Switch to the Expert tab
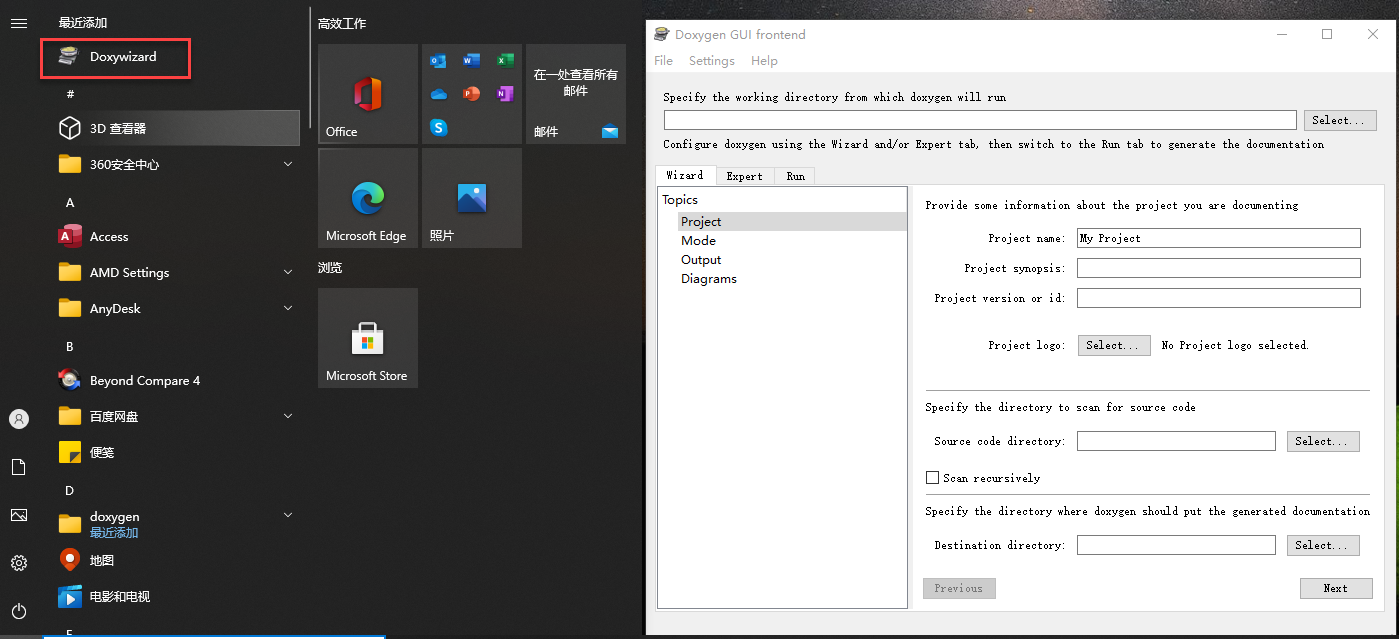The height and width of the screenshot is (639, 1399). click(x=744, y=176)
